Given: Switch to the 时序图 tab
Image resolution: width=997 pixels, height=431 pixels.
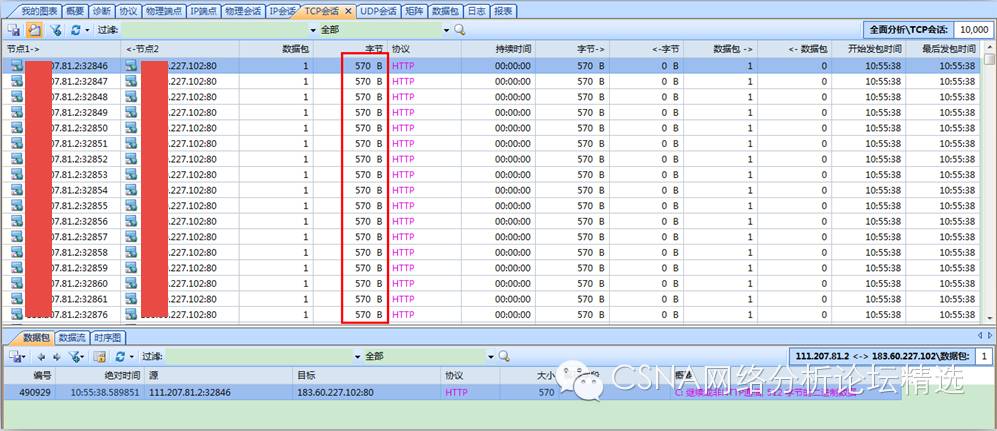Looking at the screenshot, I should tap(106, 338).
